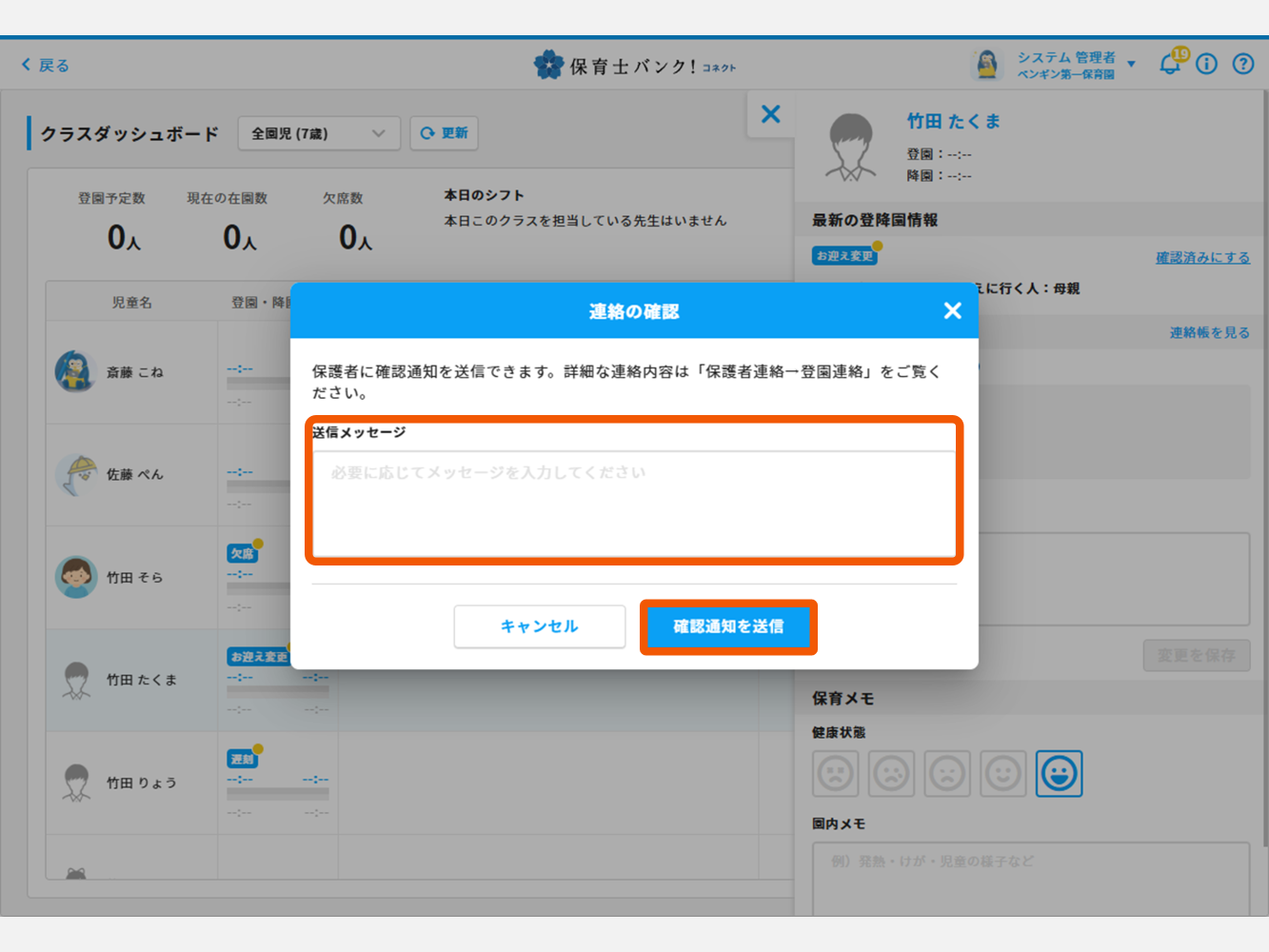
Task: Click the キャンセル button
Action: [540, 626]
